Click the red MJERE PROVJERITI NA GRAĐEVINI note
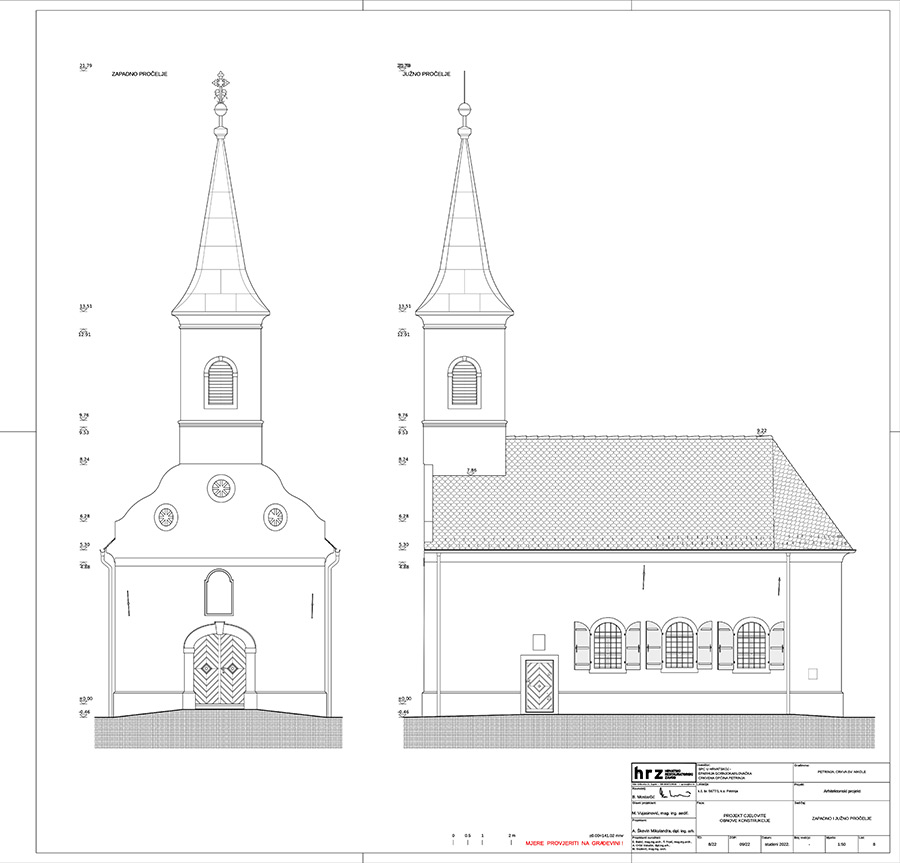Screen dimensions: 900x863 coord(574,844)
